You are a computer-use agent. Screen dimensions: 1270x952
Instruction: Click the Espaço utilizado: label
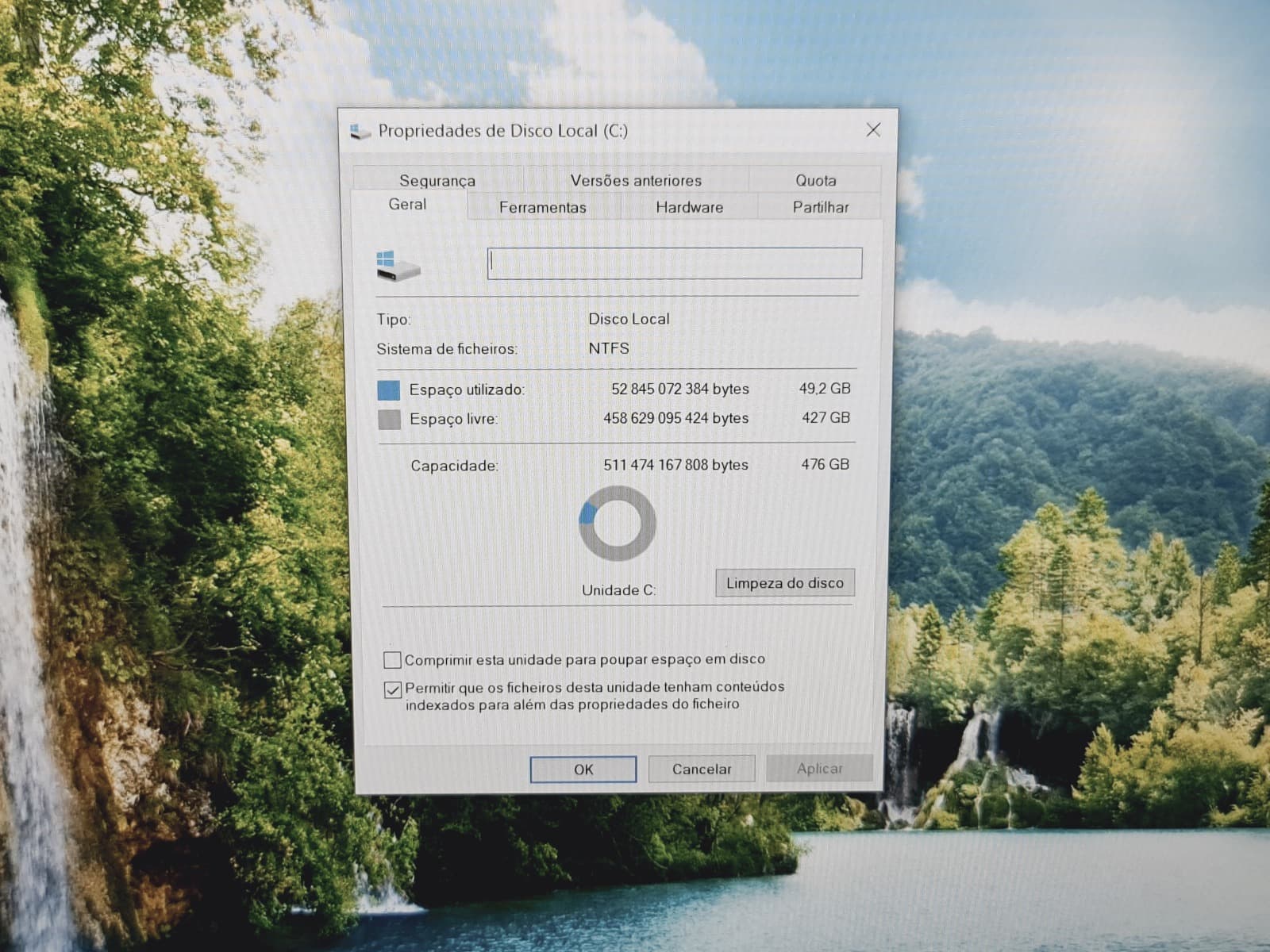point(468,390)
